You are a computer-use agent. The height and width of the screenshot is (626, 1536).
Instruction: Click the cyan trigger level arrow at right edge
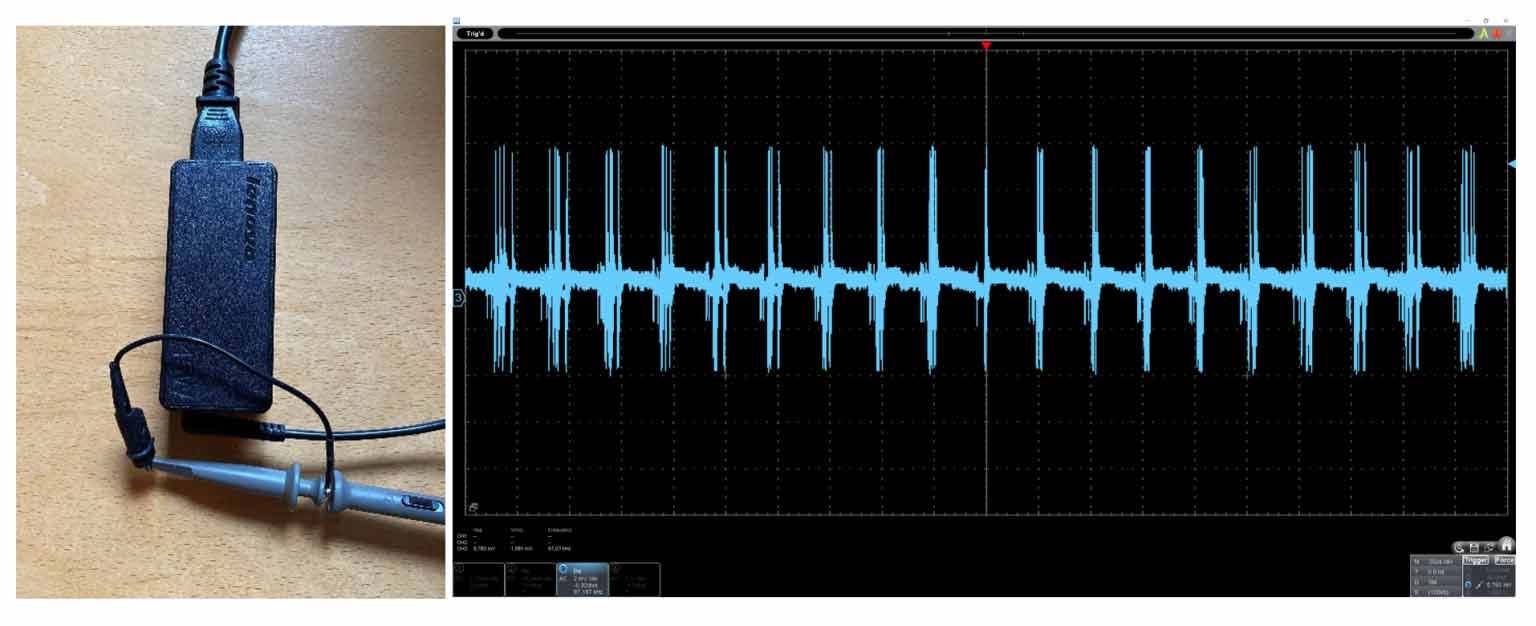click(1512, 163)
